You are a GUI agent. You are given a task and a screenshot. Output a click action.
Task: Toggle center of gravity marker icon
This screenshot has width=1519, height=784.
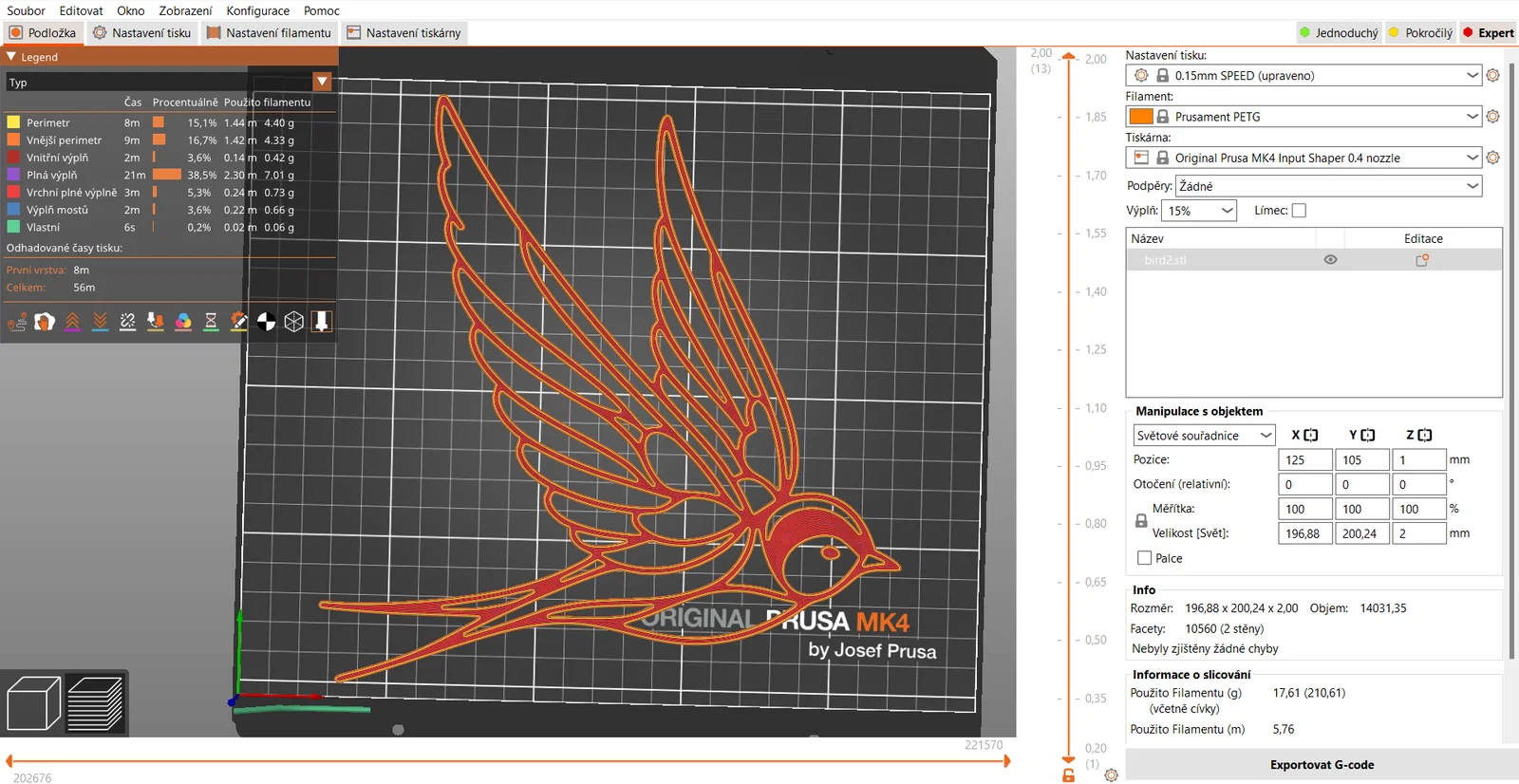(x=267, y=322)
